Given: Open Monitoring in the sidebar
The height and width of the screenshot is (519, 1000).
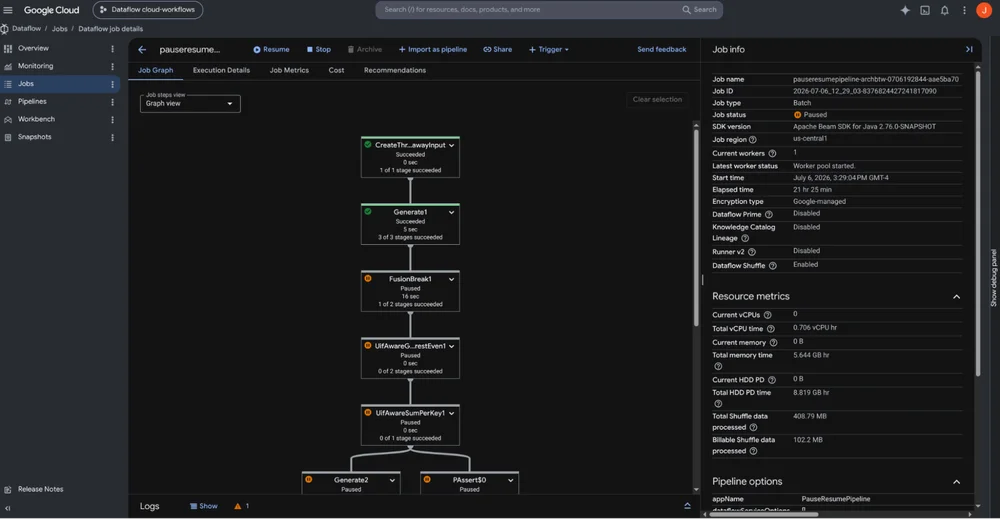Looking at the screenshot, I should coord(36,66).
